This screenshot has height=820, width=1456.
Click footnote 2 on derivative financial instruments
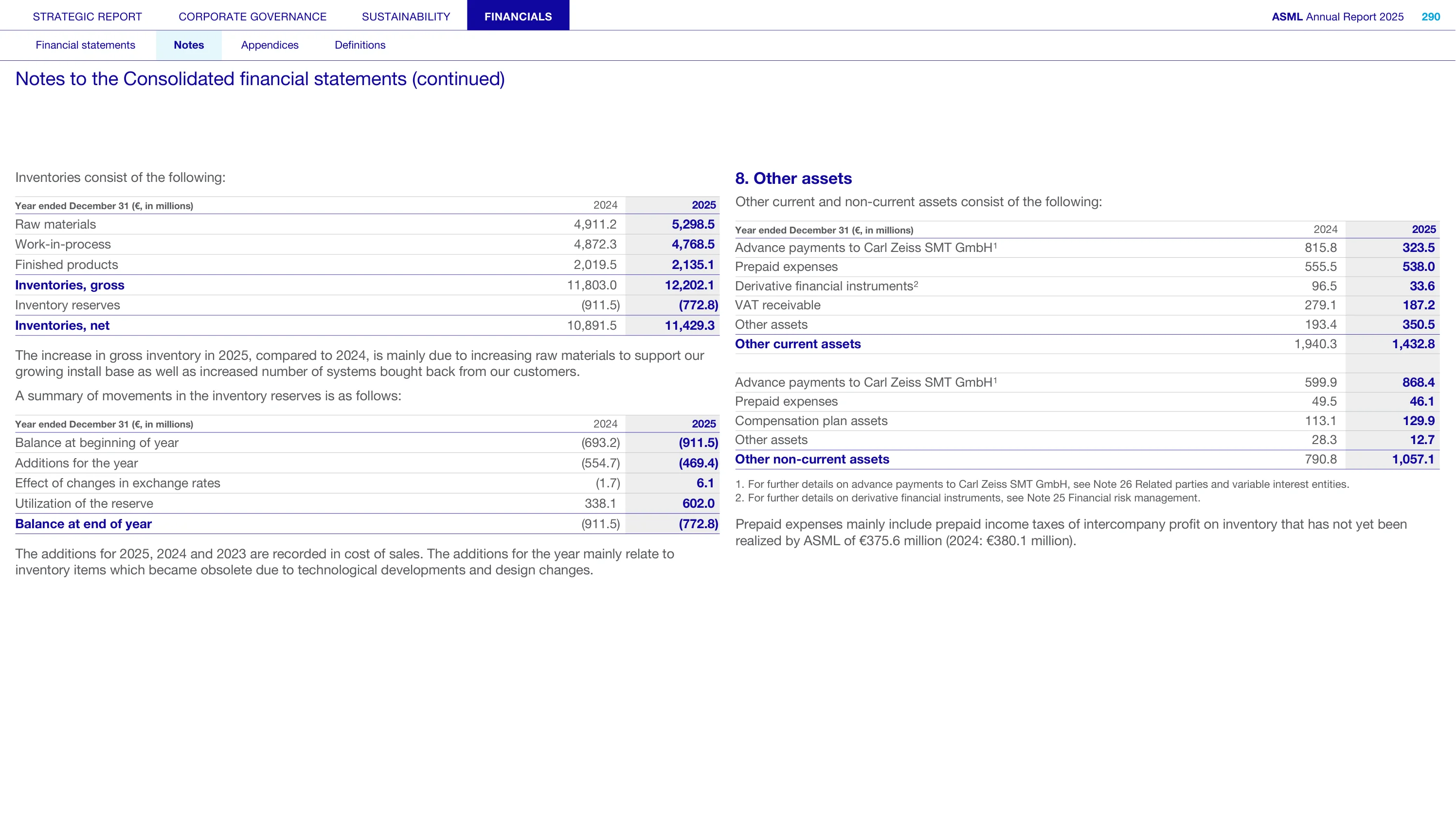point(967,498)
